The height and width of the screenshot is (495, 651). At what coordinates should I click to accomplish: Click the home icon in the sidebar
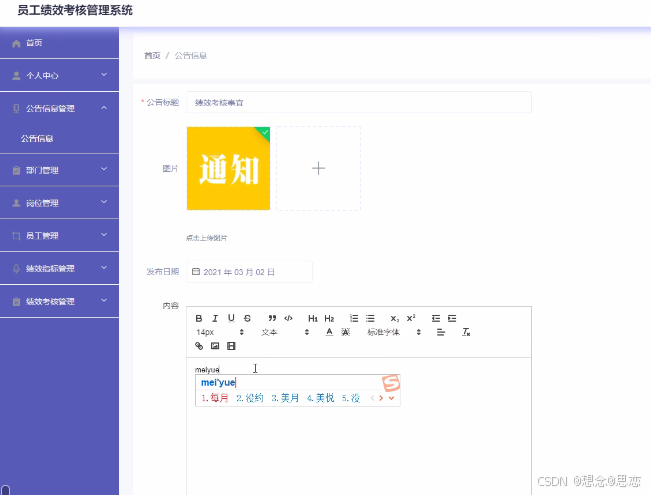click(x=16, y=43)
